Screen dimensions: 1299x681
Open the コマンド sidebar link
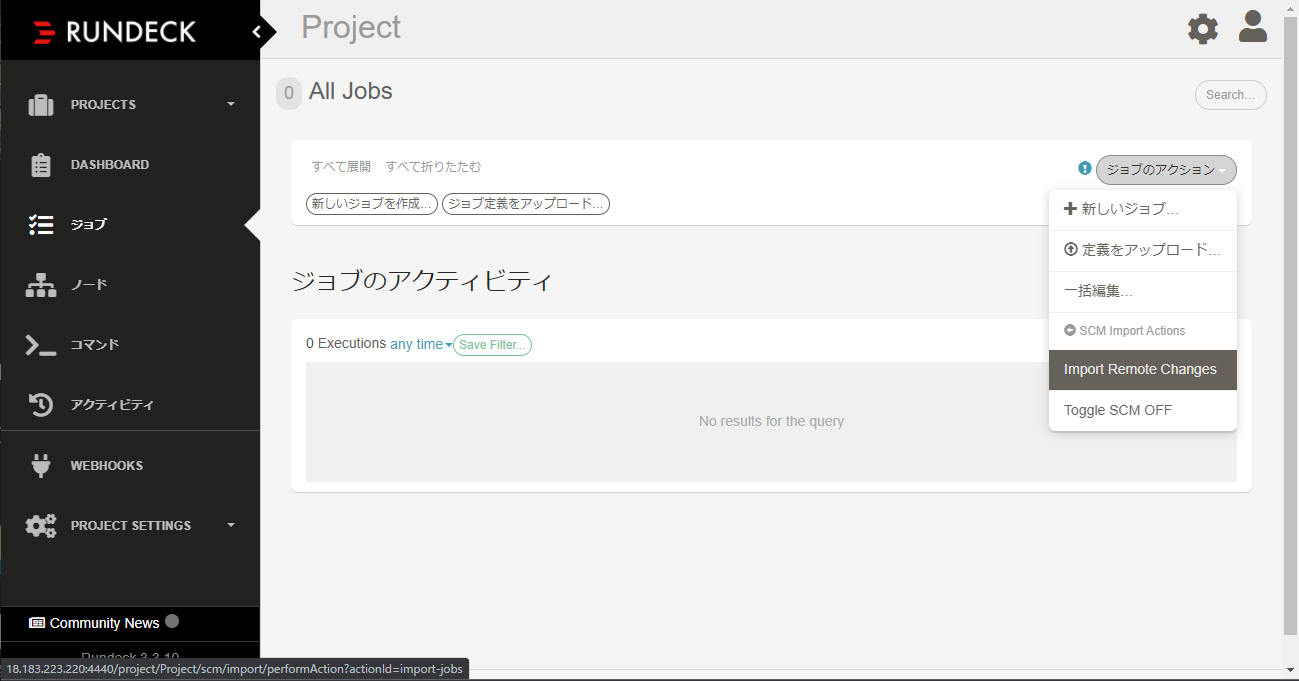95,345
